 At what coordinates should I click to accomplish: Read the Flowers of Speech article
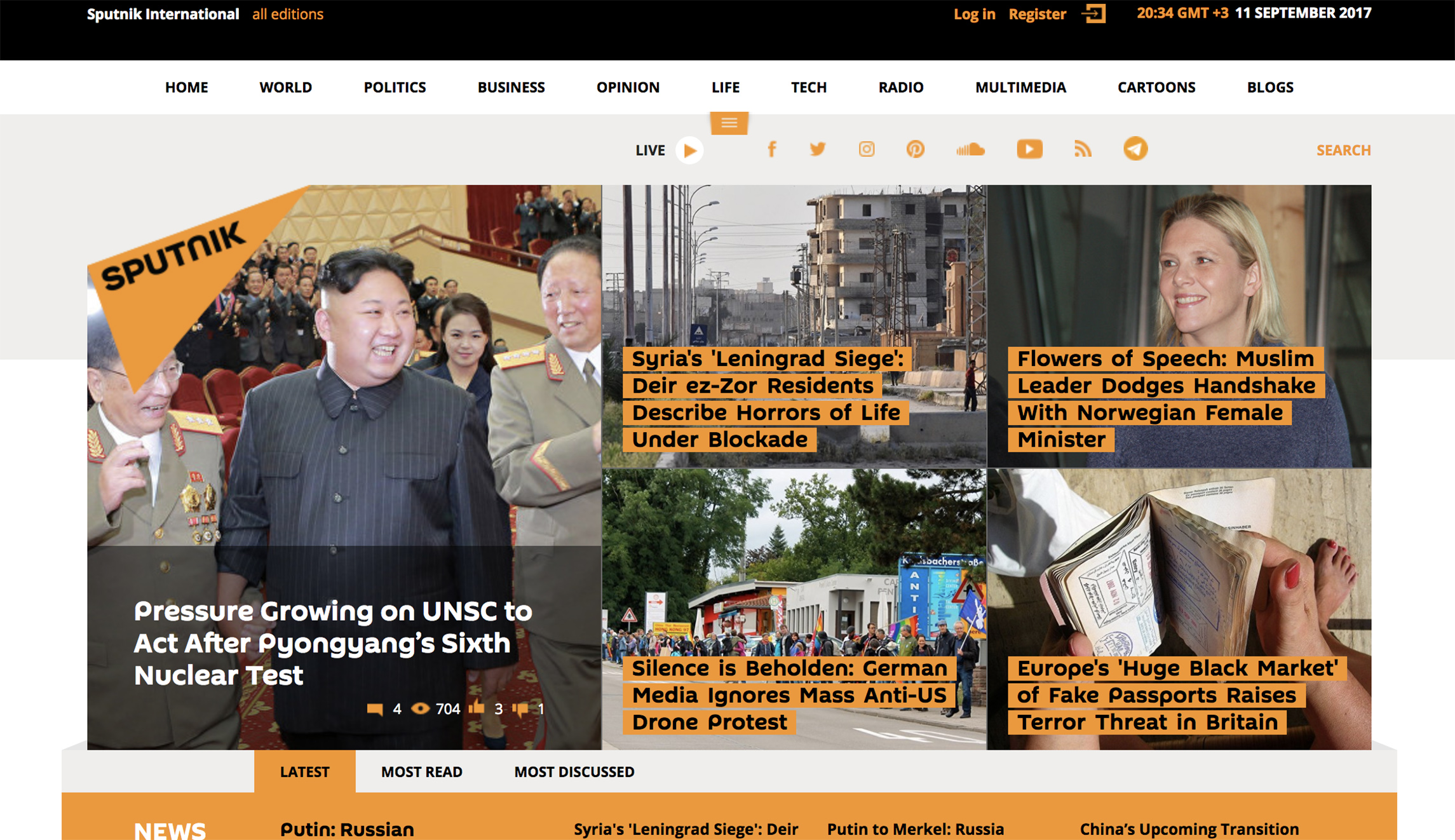tap(1166, 399)
